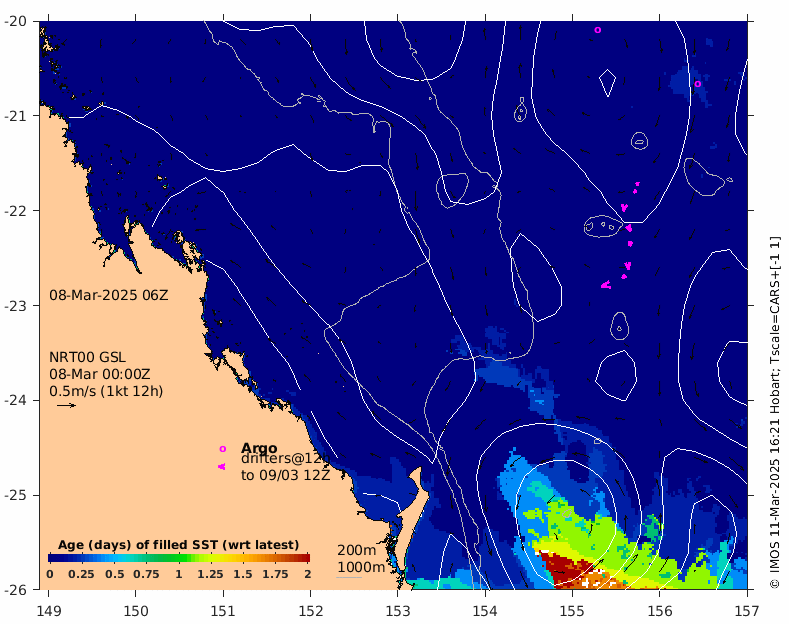The image size is (789, 624).
Task: Click the IMOS copyright text on right edge
Action: [775, 412]
